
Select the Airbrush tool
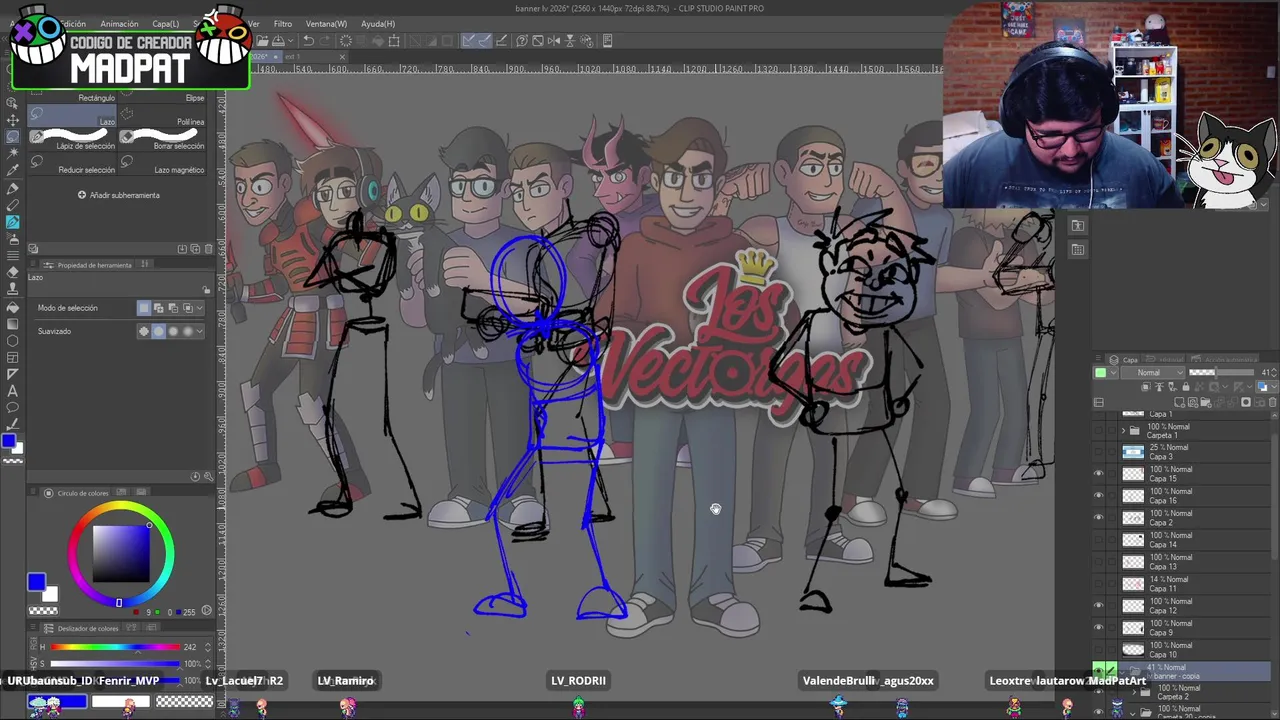click(13, 239)
